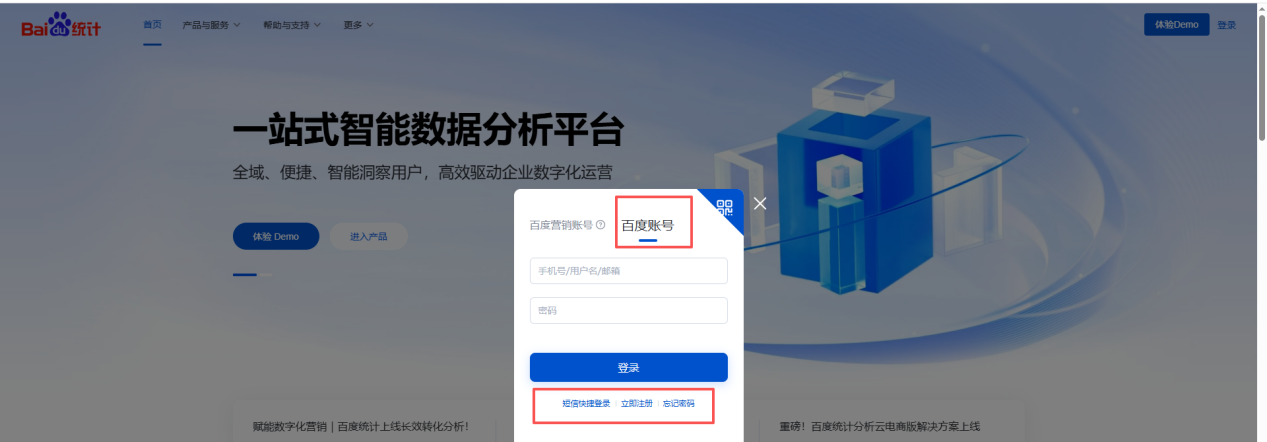The height and width of the screenshot is (442, 1267).
Task: Close the login dialog with X
Action: click(x=760, y=203)
